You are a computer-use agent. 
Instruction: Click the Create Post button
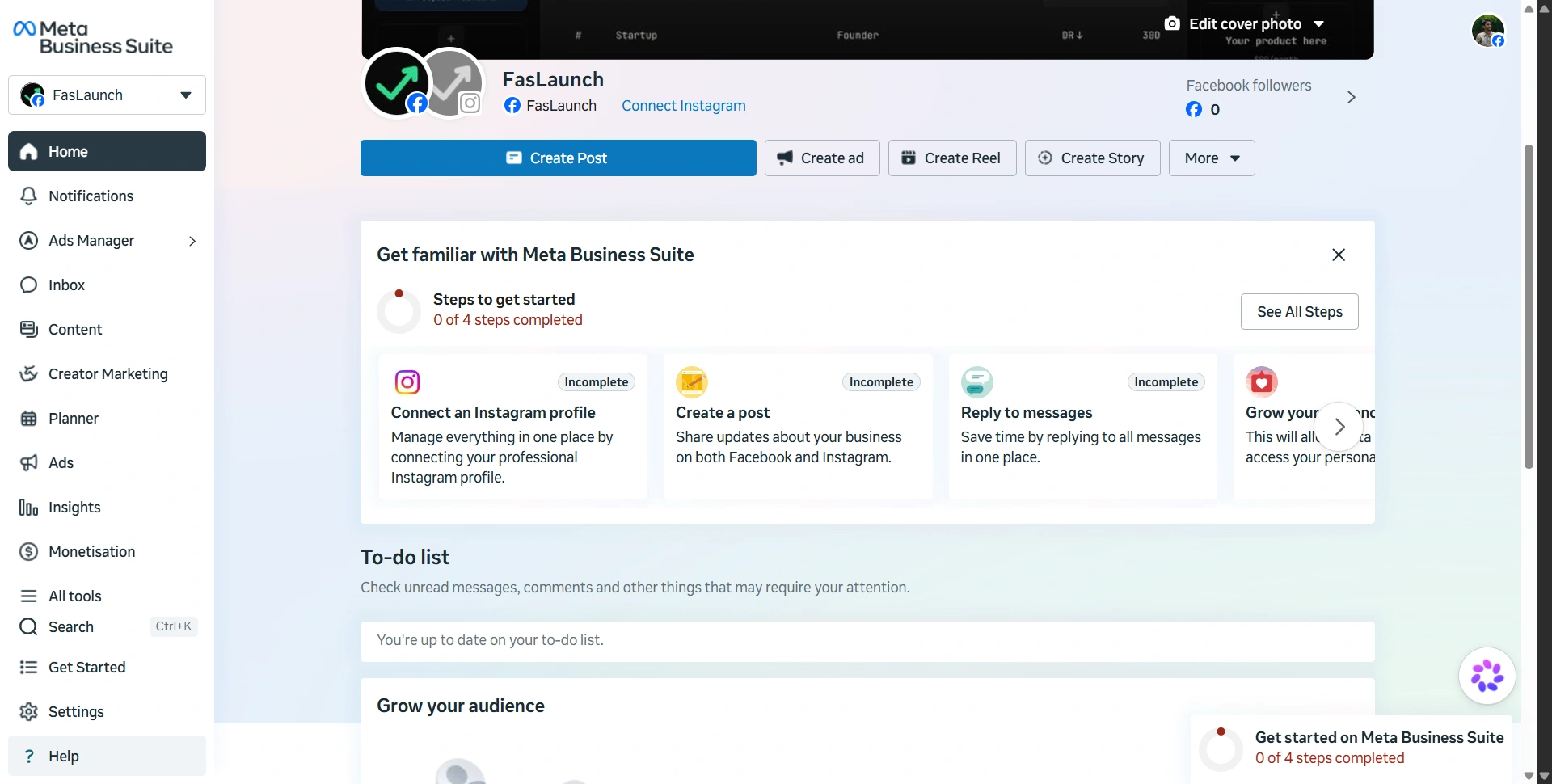559,158
